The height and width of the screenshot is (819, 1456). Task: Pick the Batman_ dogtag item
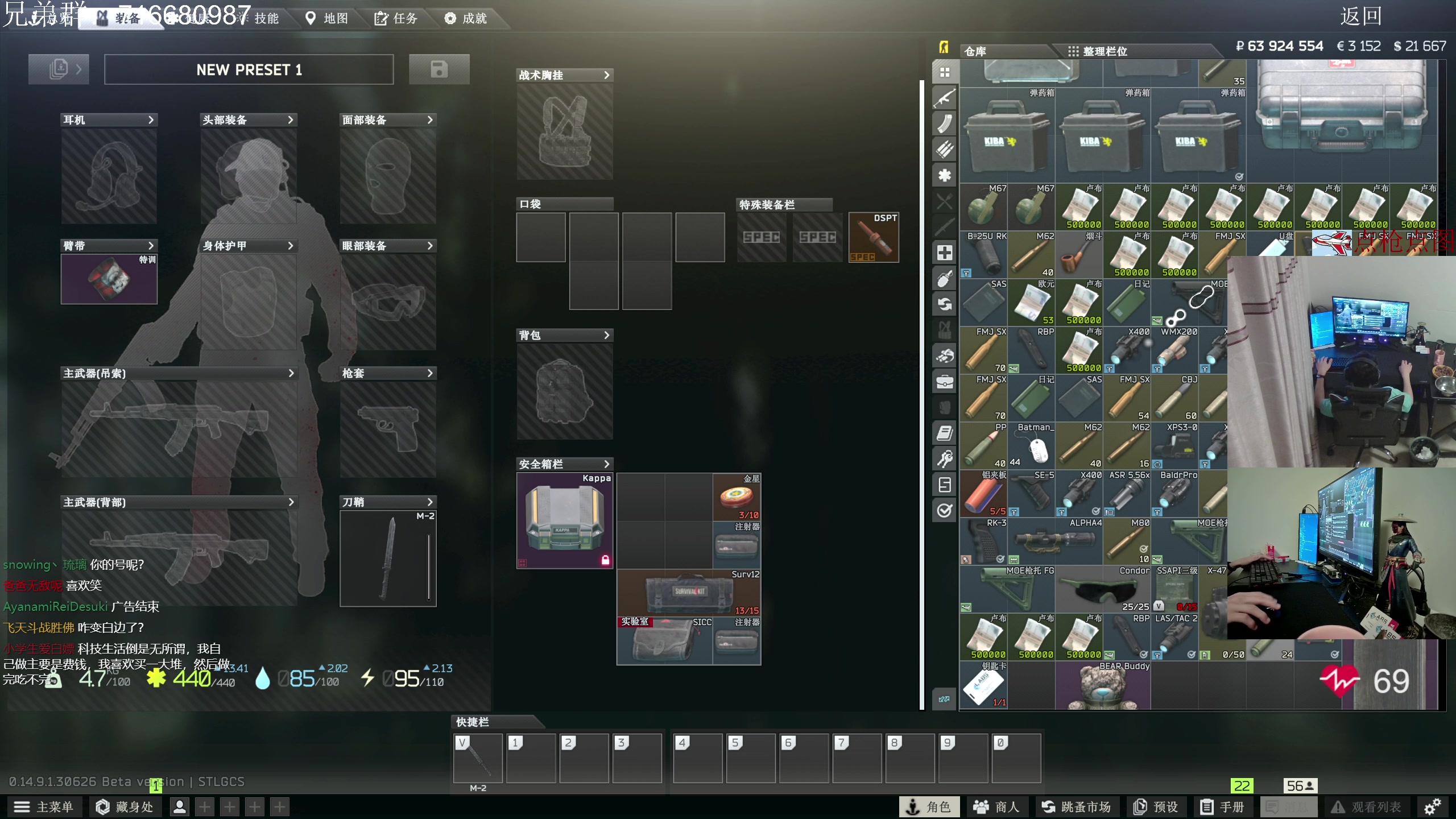click(1032, 446)
